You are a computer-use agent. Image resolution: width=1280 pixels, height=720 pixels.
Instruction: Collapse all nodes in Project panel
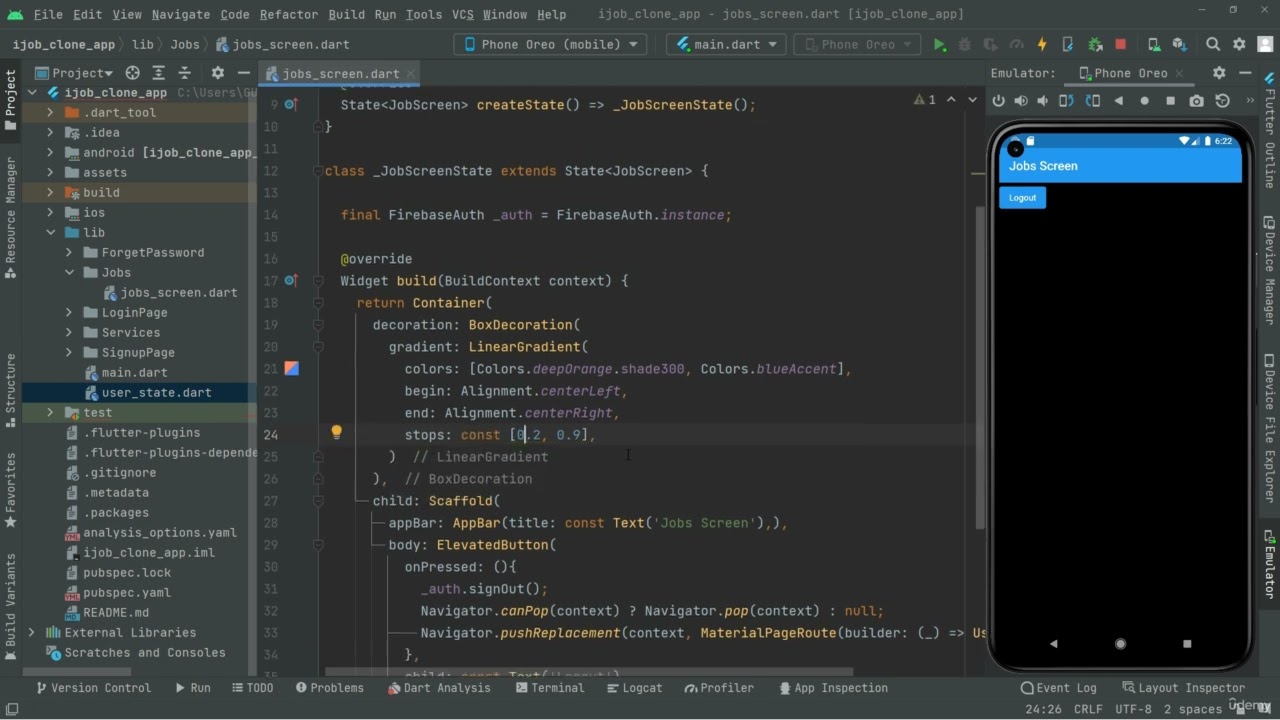(184, 73)
